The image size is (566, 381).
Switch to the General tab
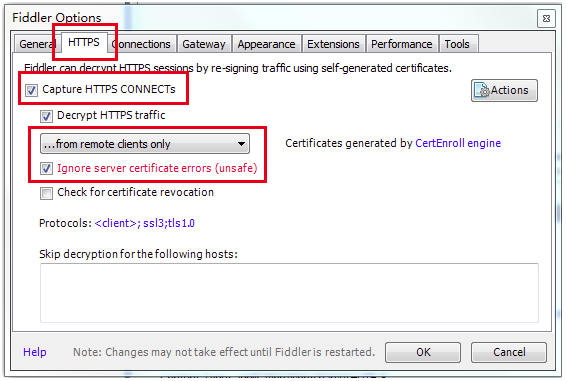[x=38, y=44]
